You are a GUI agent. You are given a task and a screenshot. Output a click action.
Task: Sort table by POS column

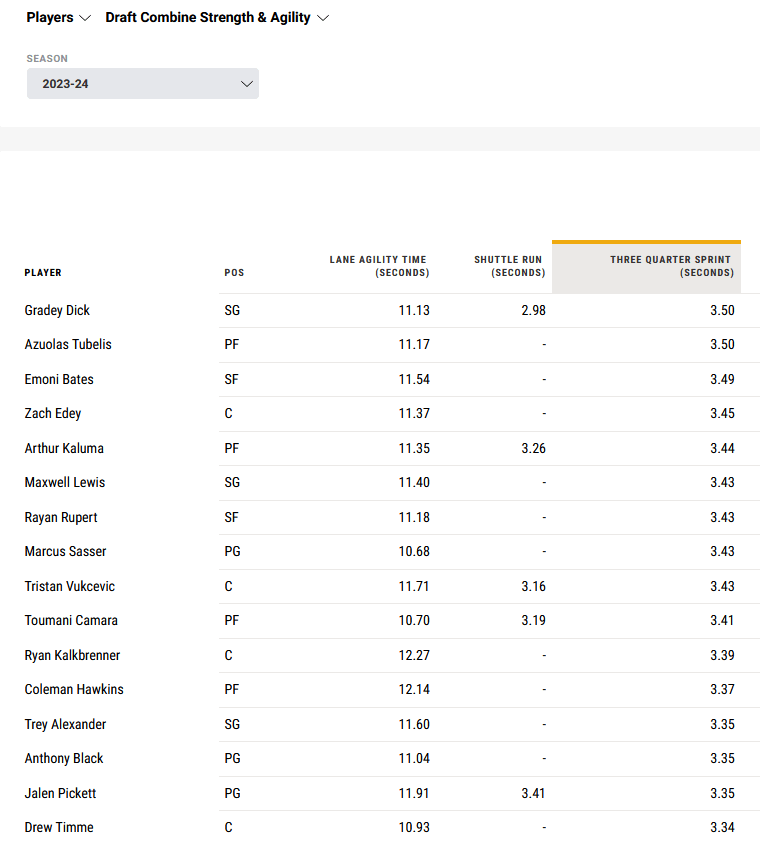pos(234,273)
